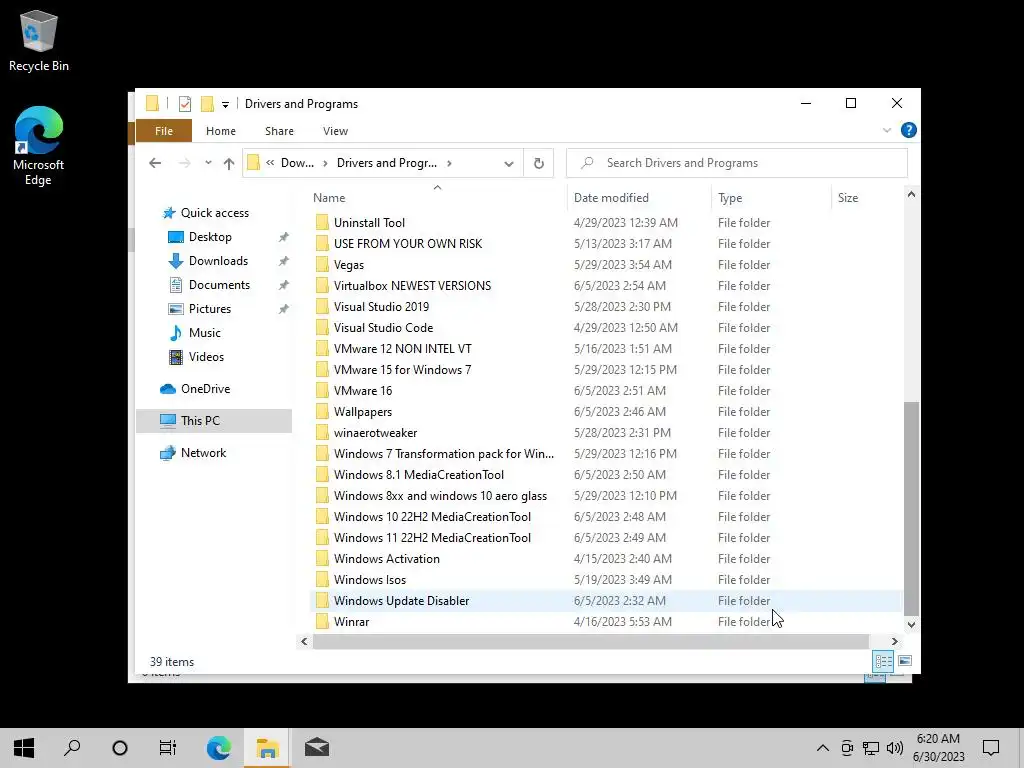Click the Properties quick access toolbar icon
This screenshot has width=1024, height=768.
[185, 104]
